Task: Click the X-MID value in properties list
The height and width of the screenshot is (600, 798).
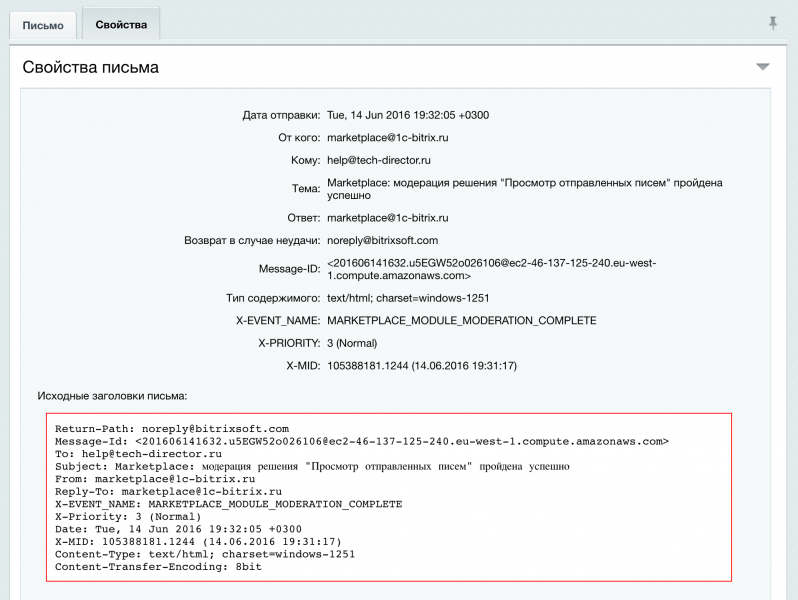Action: pyautogui.click(x=422, y=366)
